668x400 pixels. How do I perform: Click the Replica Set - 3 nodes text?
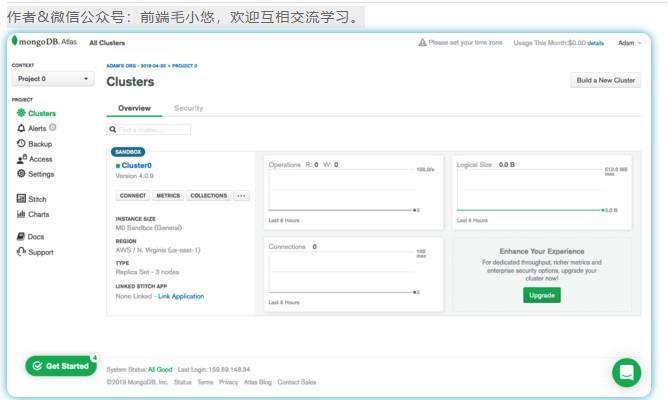click(147, 272)
